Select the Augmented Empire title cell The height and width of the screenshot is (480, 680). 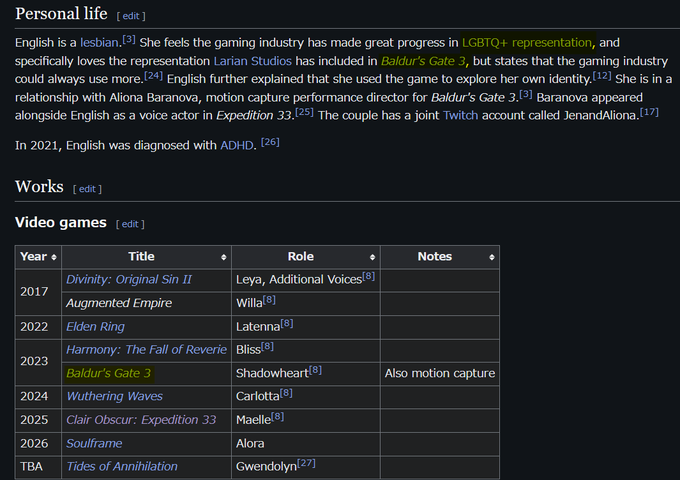[146, 303]
